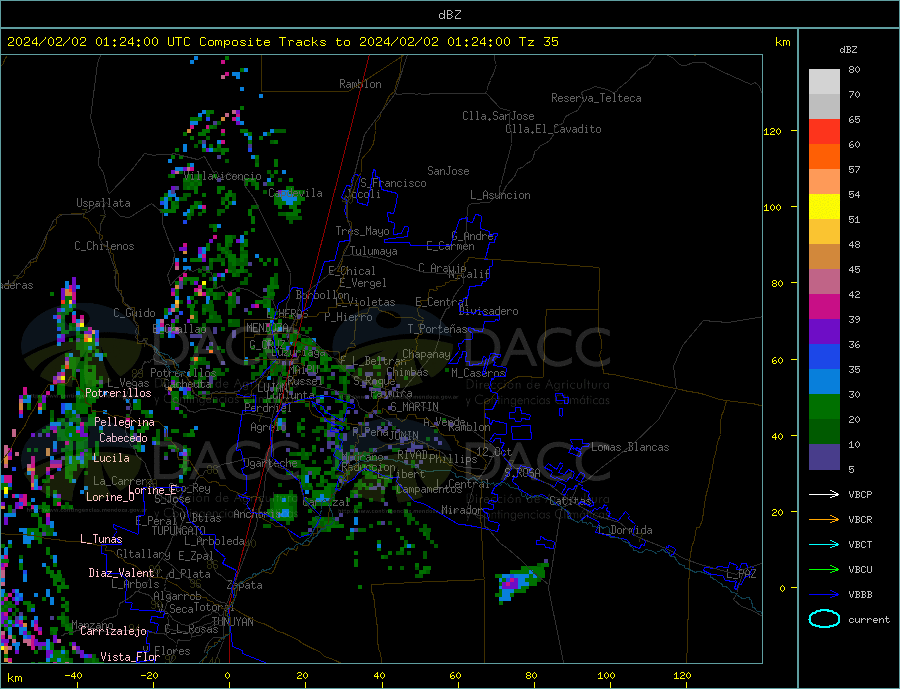
Task: Click the MENDOZA city label on map
Action: click(267, 328)
